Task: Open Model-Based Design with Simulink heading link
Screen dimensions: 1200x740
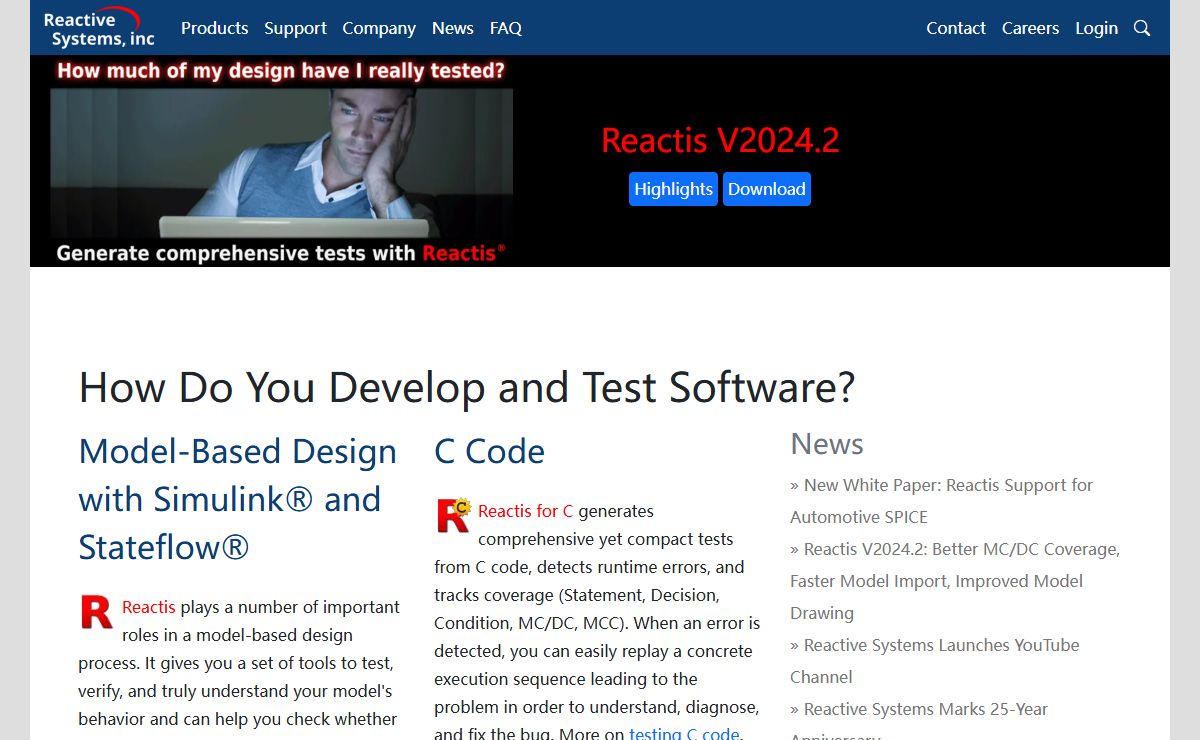Action: pyautogui.click(x=238, y=499)
